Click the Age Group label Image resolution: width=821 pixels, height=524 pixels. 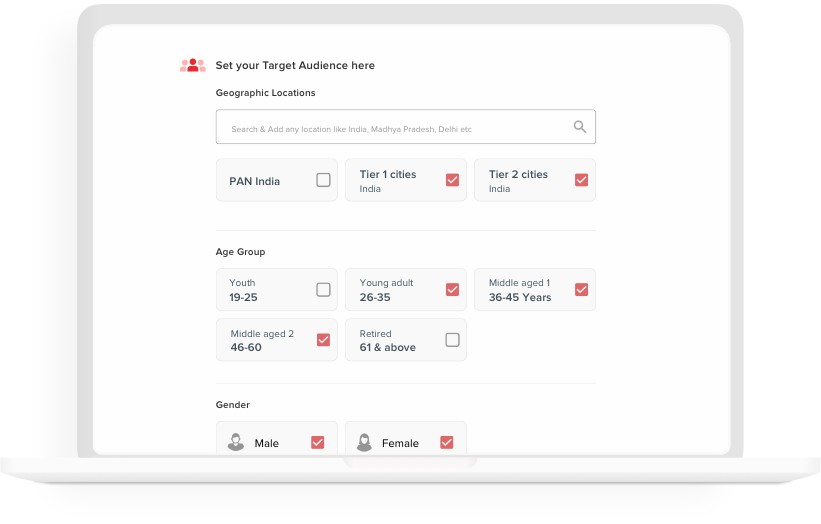[240, 252]
